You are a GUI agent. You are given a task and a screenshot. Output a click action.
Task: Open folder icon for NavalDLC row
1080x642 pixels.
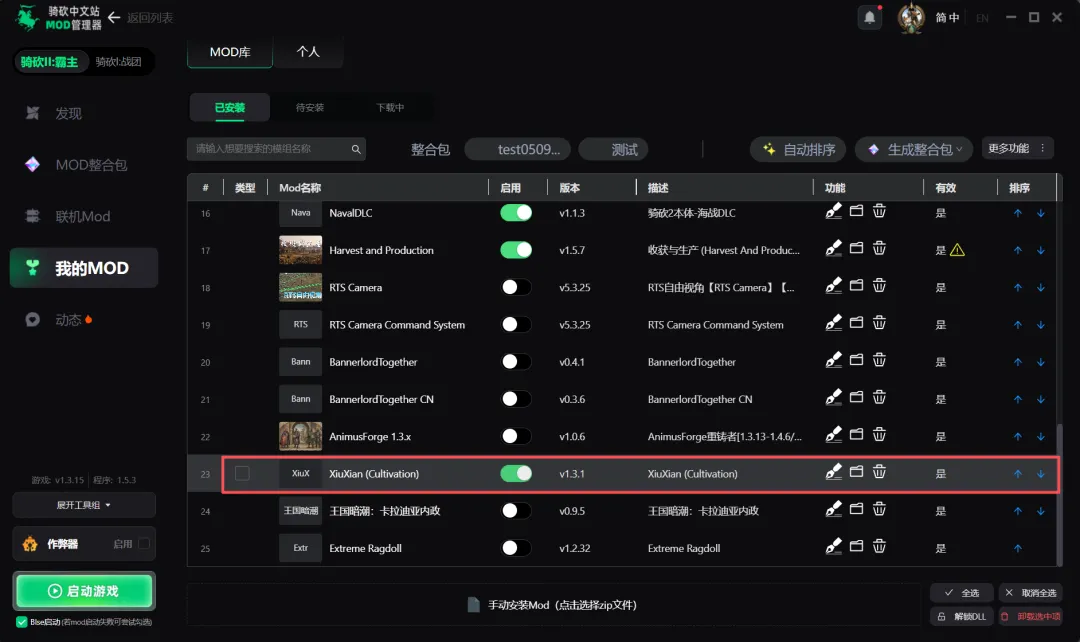click(x=856, y=211)
